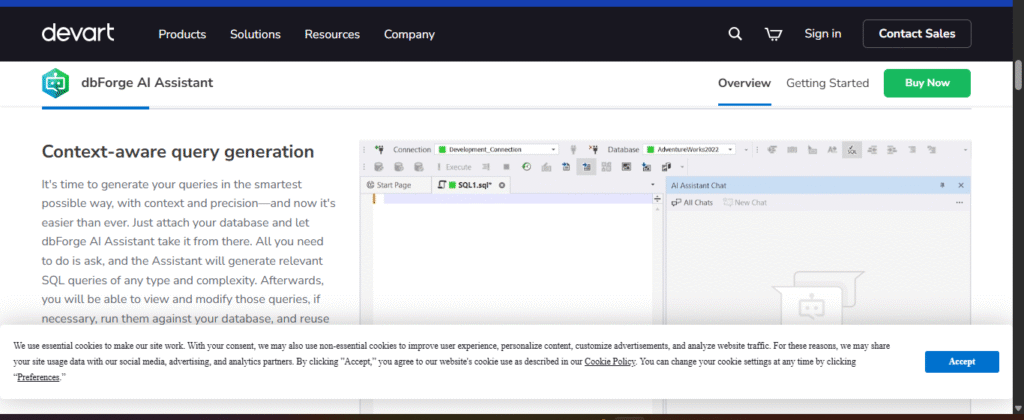Click New Chat in the AI Assistant panel
Screen dimensions: 1024x420
click(745, 202)
